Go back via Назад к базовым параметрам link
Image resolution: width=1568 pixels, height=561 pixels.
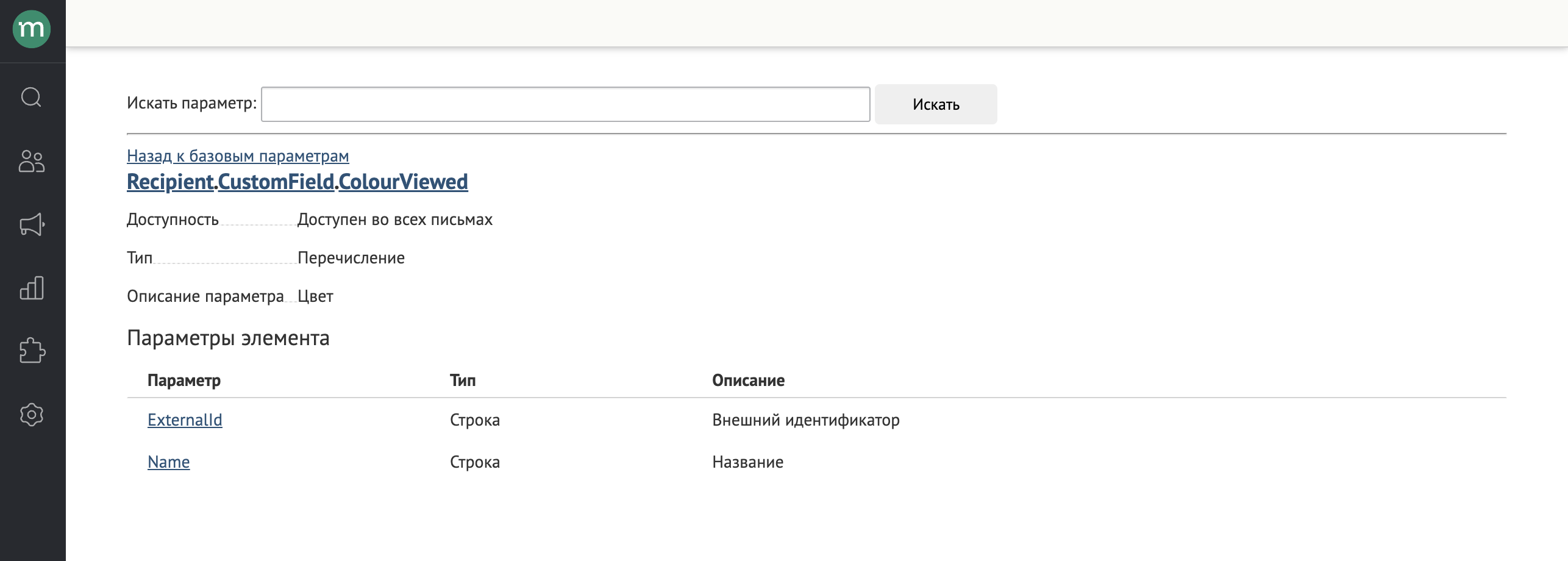click(238, 156)
